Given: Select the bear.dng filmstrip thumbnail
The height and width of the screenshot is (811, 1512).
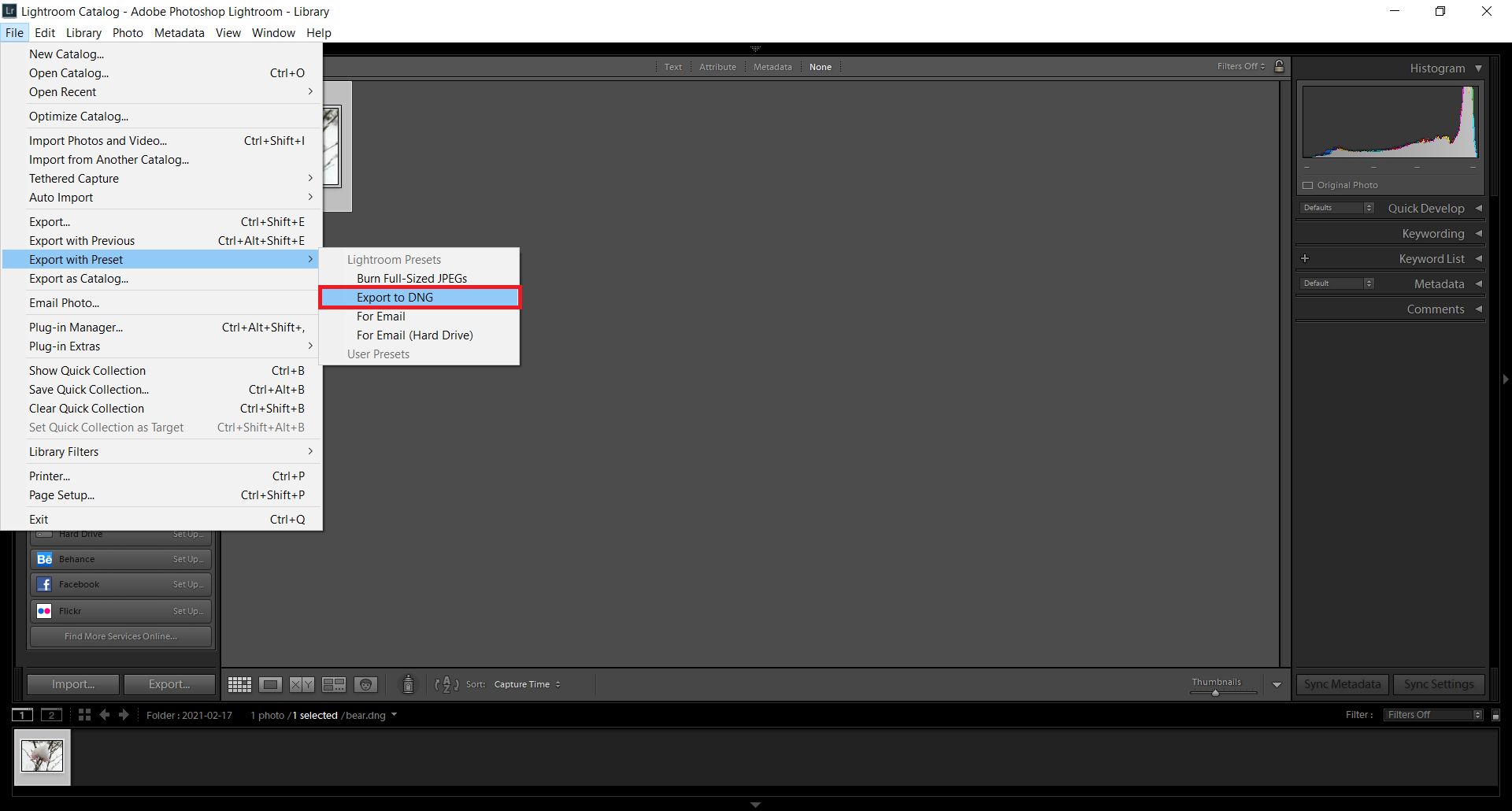Looking at the screenshot, I should [43, 757].
